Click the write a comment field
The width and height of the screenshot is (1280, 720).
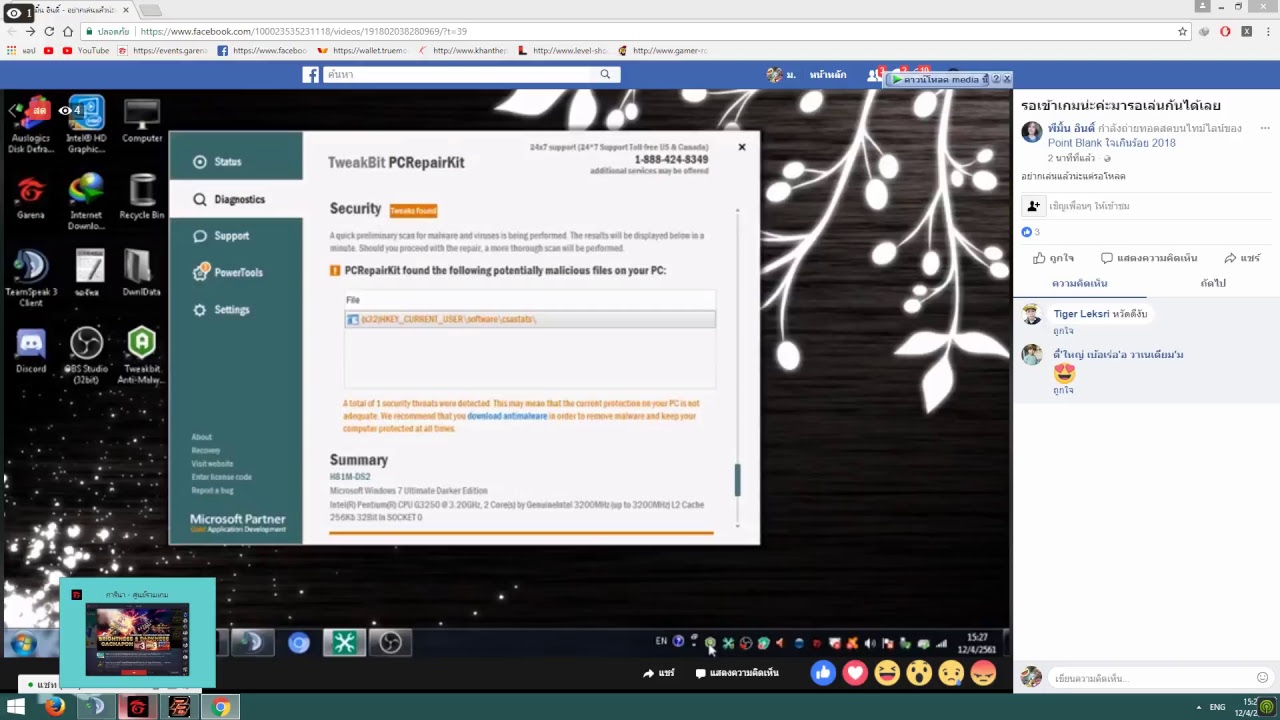click(x=1150, y=678)
